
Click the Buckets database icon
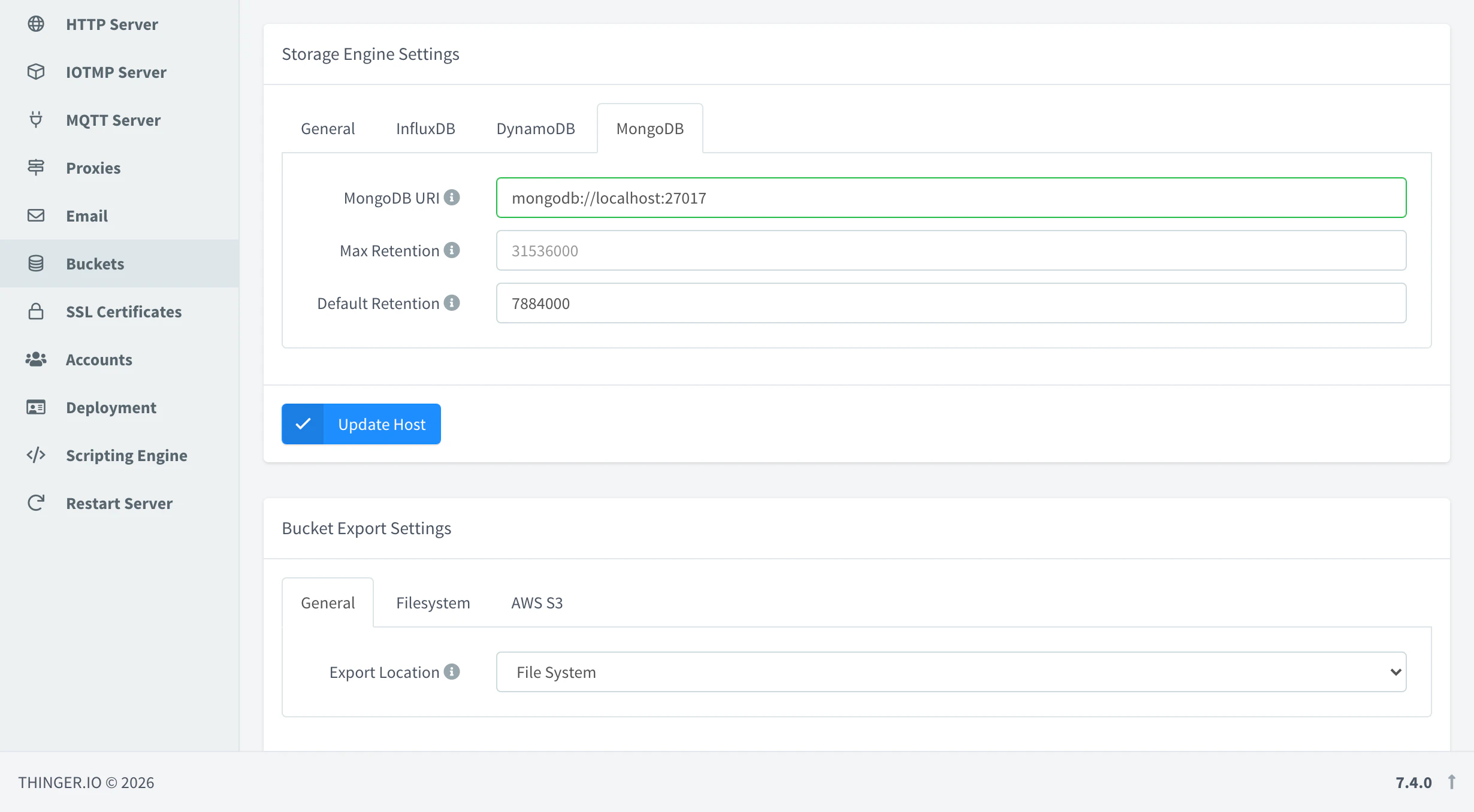[x=36, y=263]
